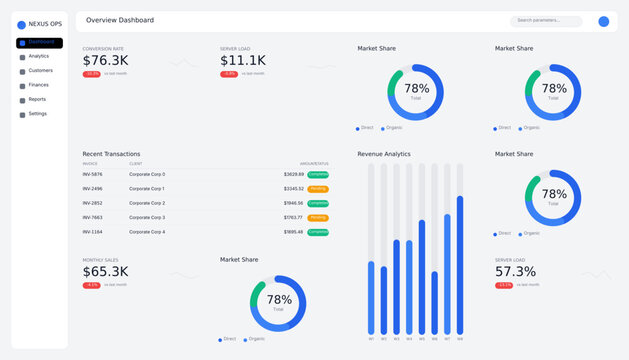Click the W1 bar in Revenue Analytics
The image size is (629, 360).
coord(371,298)
